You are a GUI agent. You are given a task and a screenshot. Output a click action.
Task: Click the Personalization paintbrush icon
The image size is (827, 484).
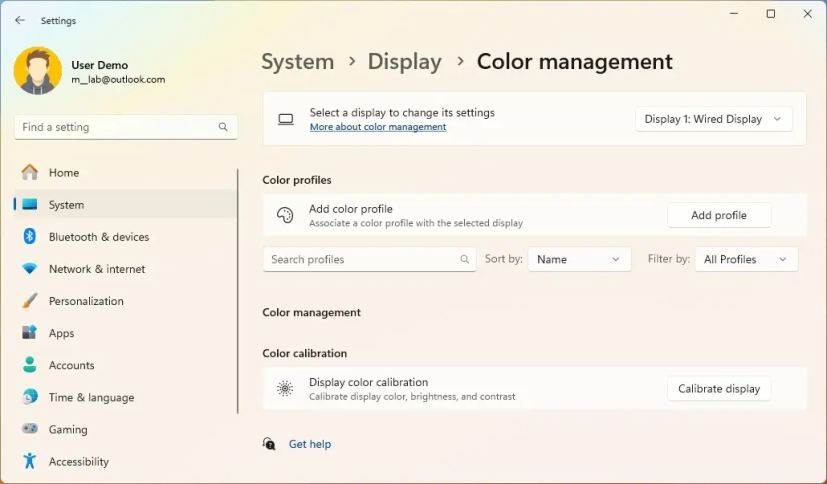point(30,301)
